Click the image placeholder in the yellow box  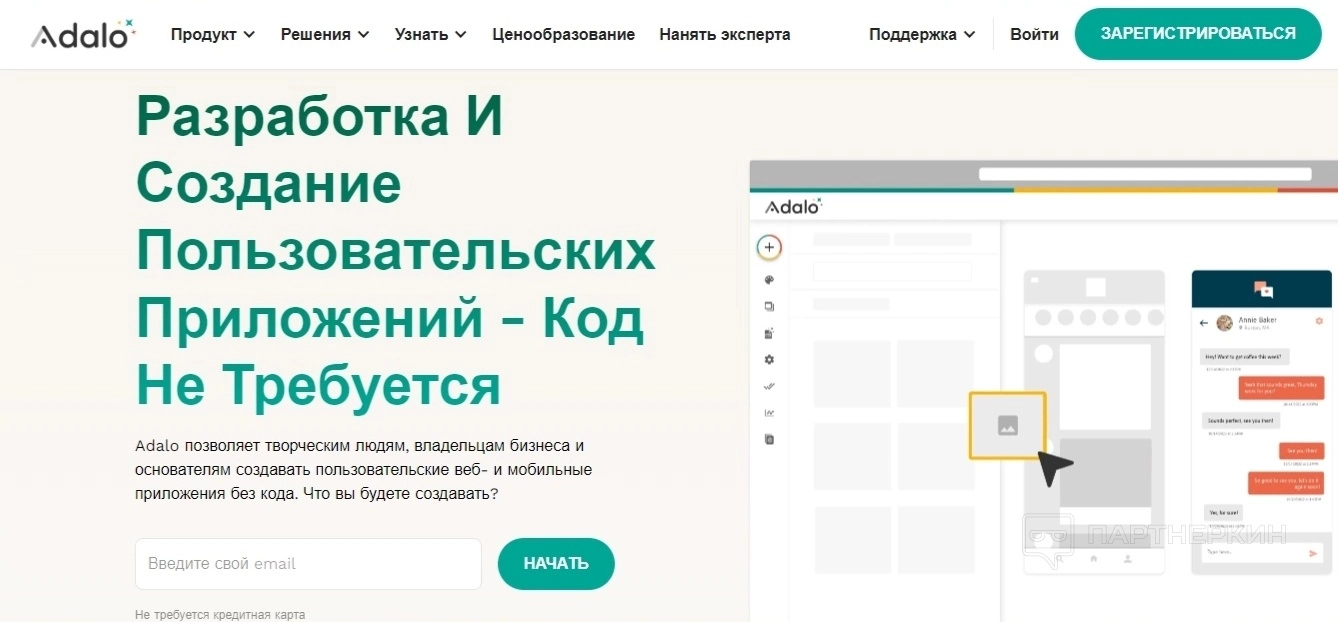pos(1008,425)
